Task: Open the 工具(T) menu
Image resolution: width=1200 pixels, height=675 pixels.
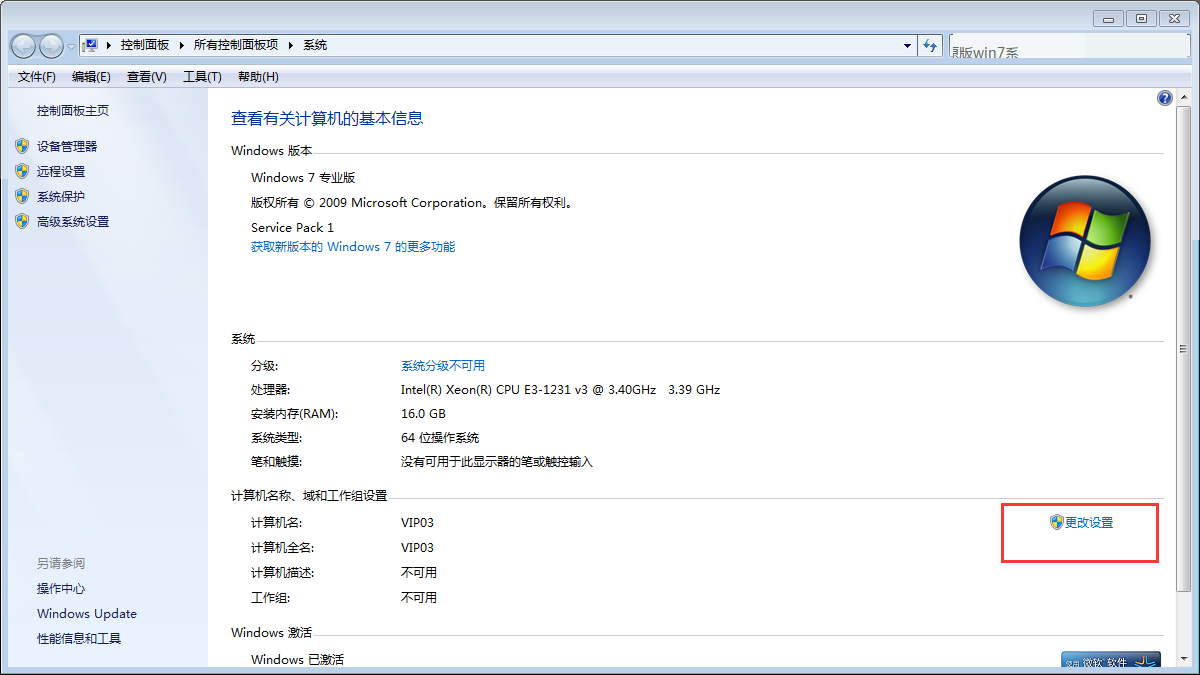Action: tap(202, 77)
